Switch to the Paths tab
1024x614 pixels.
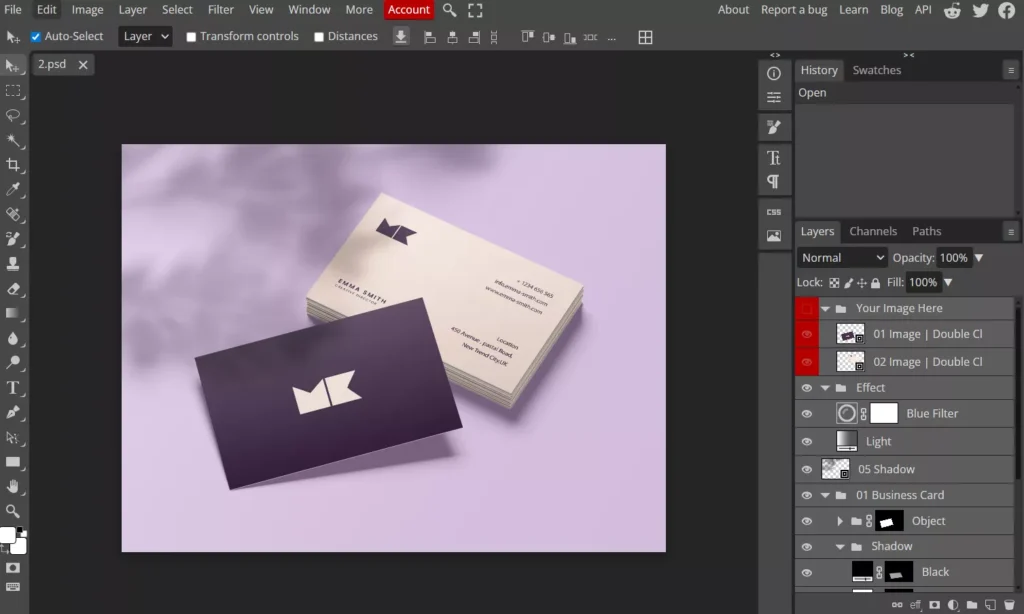927,231
